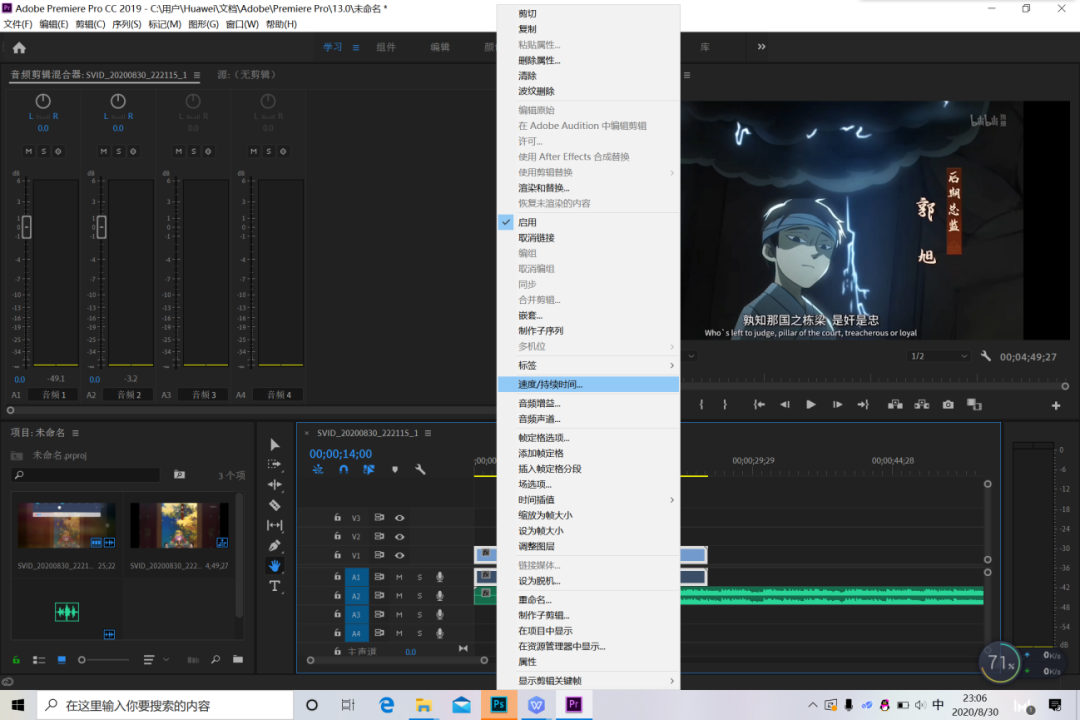
Task: Toggle V1 track output eye
Action: click(399, 555)
